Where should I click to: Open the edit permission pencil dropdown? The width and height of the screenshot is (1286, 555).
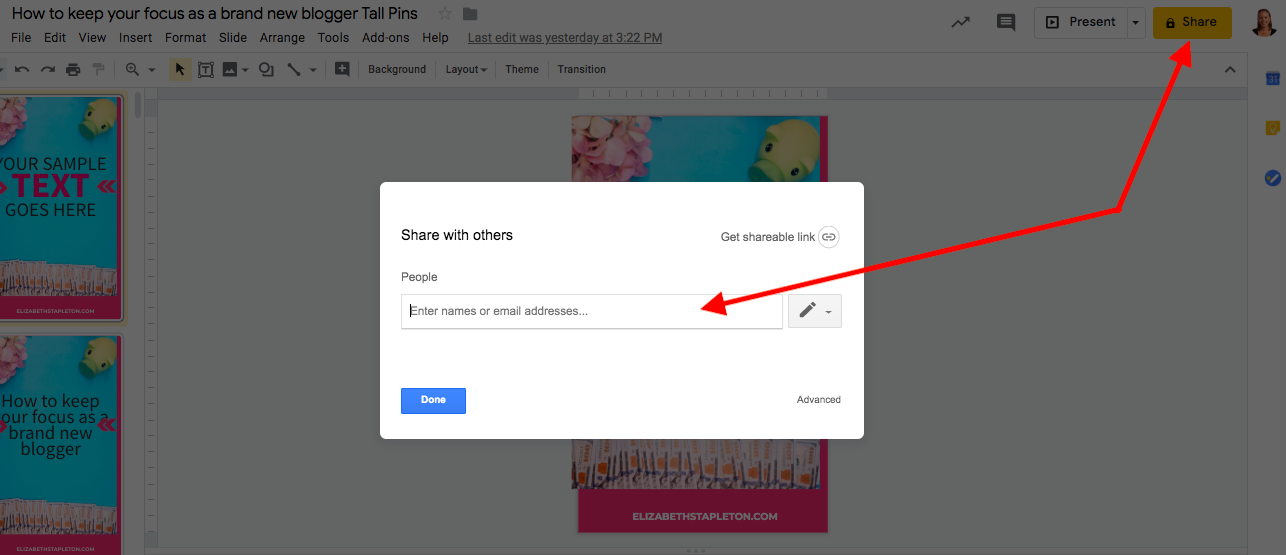[815, 311]
